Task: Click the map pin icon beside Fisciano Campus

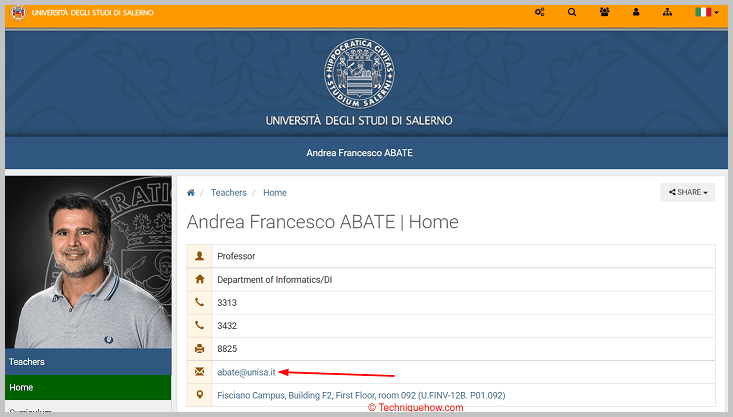Action: pos(200,395)
